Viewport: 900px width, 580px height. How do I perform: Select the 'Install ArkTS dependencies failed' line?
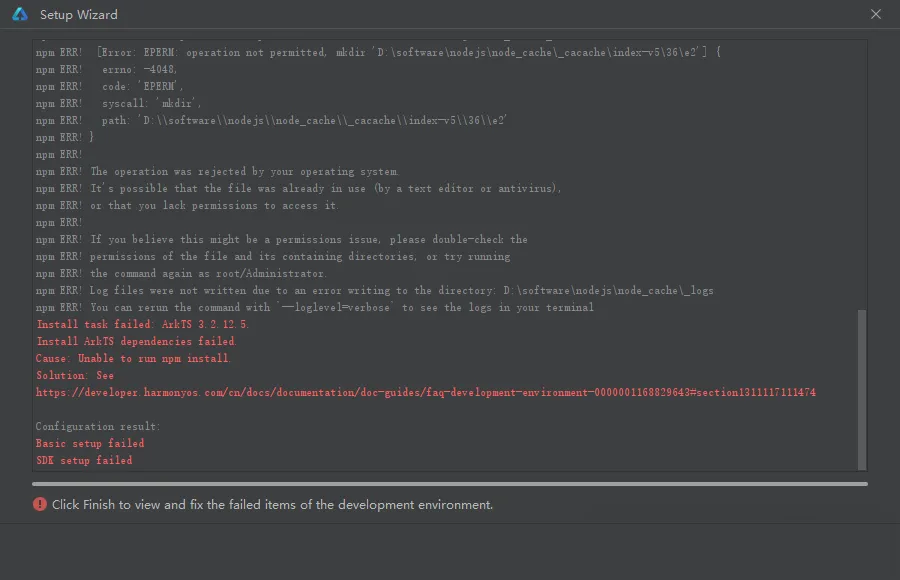(x=137, y=341)
